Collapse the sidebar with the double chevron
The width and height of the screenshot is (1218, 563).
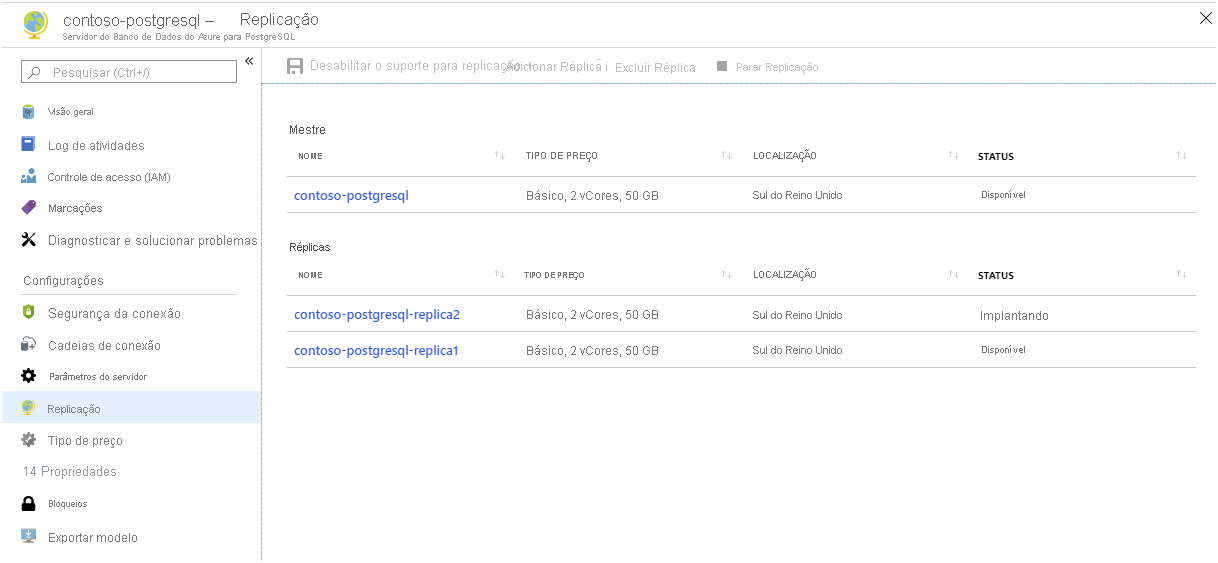pos(249,61)
